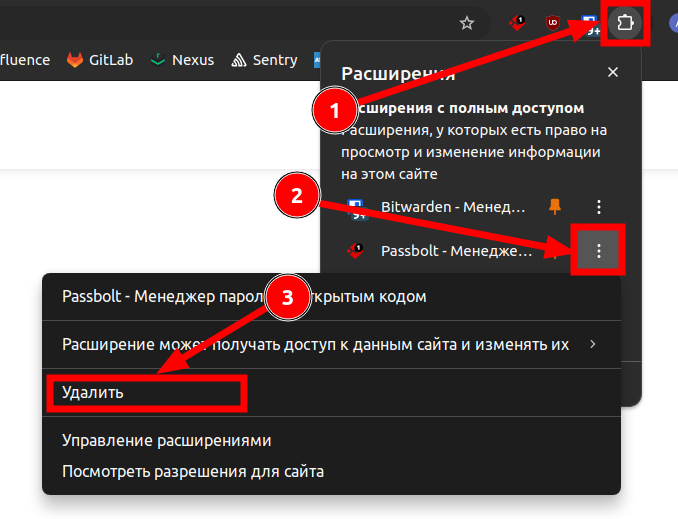The width and height of the screenshot is (678, 519).
Task: Open the three-dot menu for Passbolt
Action: click(598, 251)
